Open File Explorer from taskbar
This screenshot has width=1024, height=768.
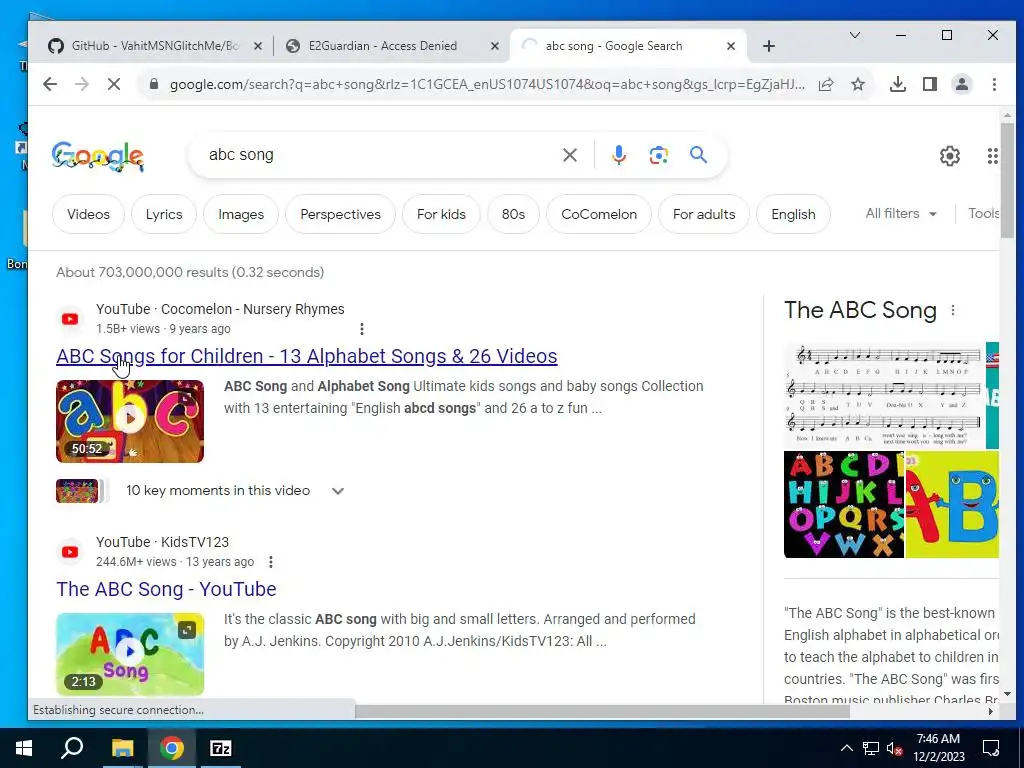[x=122, y=748]
